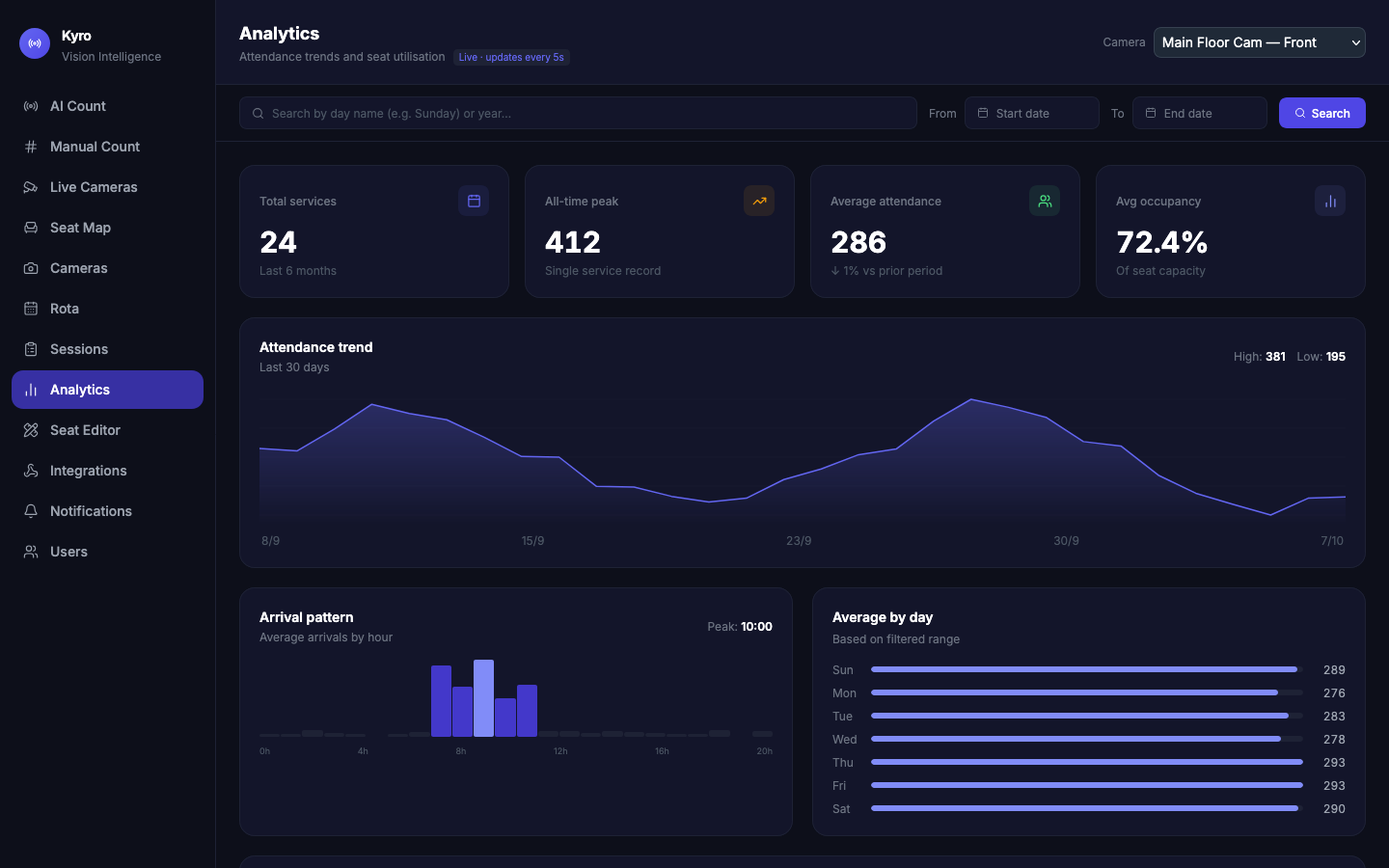Click the Manual Count hash icon
Screen dimensions: 1389x868
pyautogui.click(x=31, y=147)
